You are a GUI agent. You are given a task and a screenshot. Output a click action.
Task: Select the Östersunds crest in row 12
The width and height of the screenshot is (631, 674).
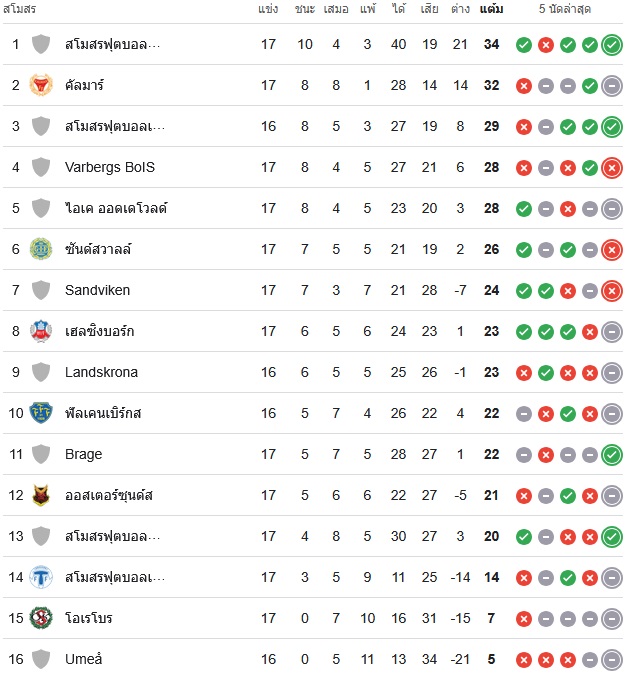[x=41, y=495]
